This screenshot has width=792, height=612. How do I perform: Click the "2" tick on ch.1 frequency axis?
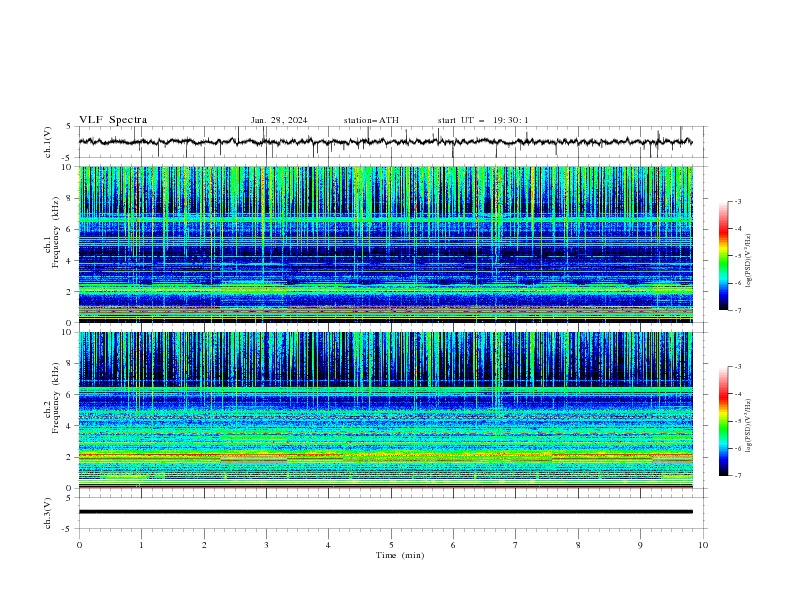click(x=71, y=291)
